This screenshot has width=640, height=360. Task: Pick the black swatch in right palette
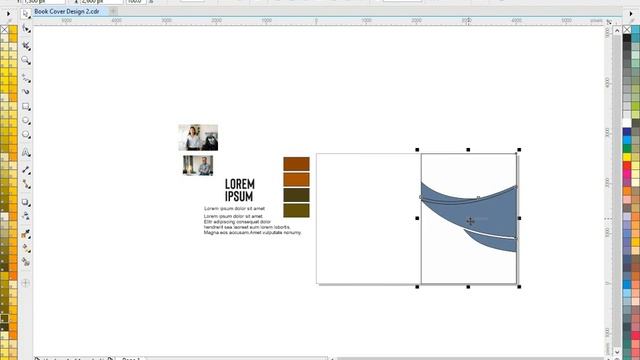pyautogui.click(x=627, y=38)
